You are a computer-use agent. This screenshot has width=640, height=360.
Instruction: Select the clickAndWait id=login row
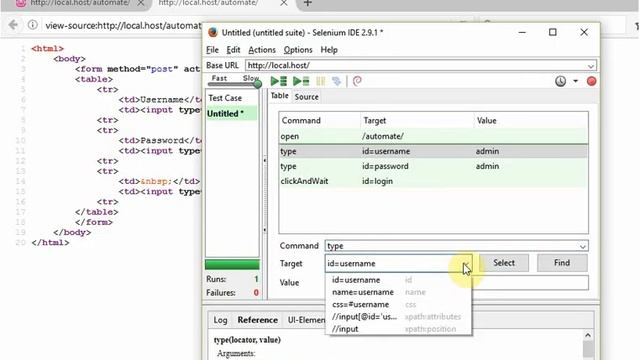click(x=433, y=181)
